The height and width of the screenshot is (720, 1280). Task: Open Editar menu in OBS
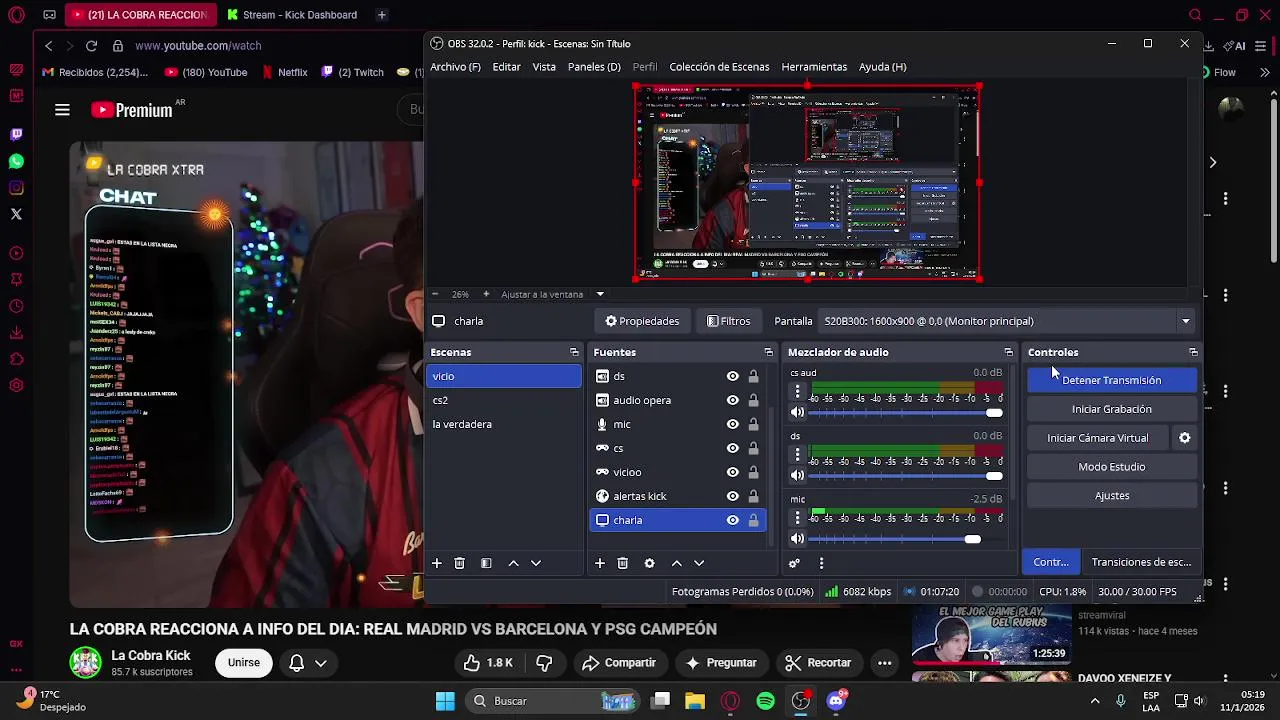point(506,67)
